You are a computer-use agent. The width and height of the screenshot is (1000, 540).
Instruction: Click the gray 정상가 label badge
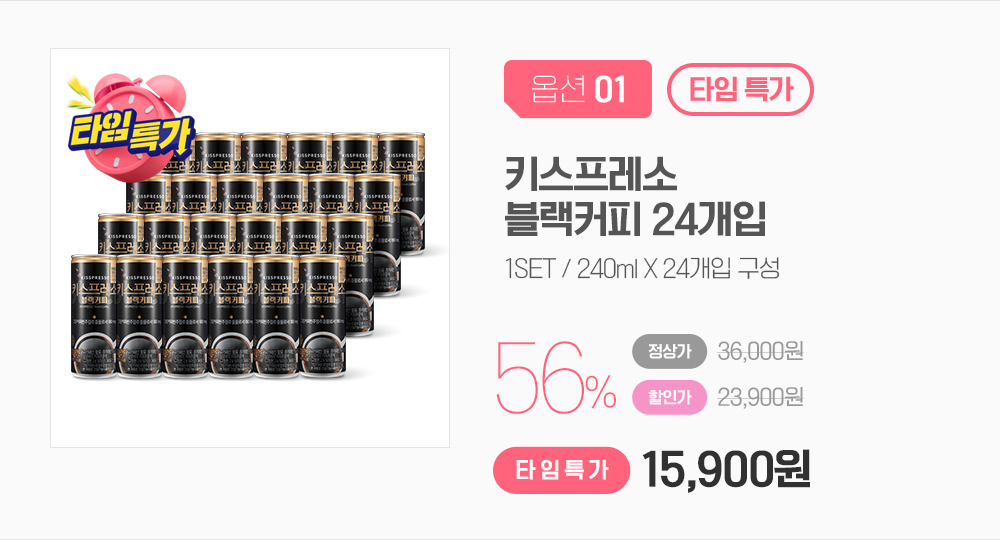click(x=670, y=351)
